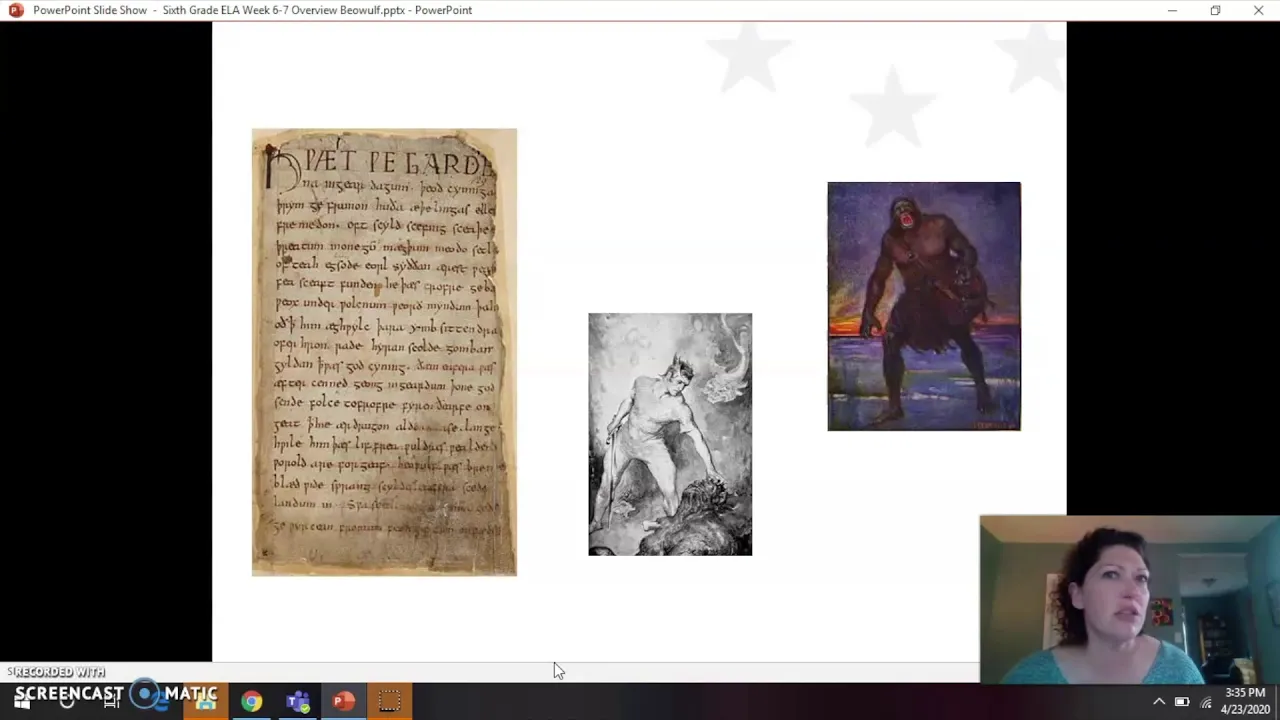1280x720 pixels.
Task: Minimize the PowerPoint slide show window
Action: 1172,10
